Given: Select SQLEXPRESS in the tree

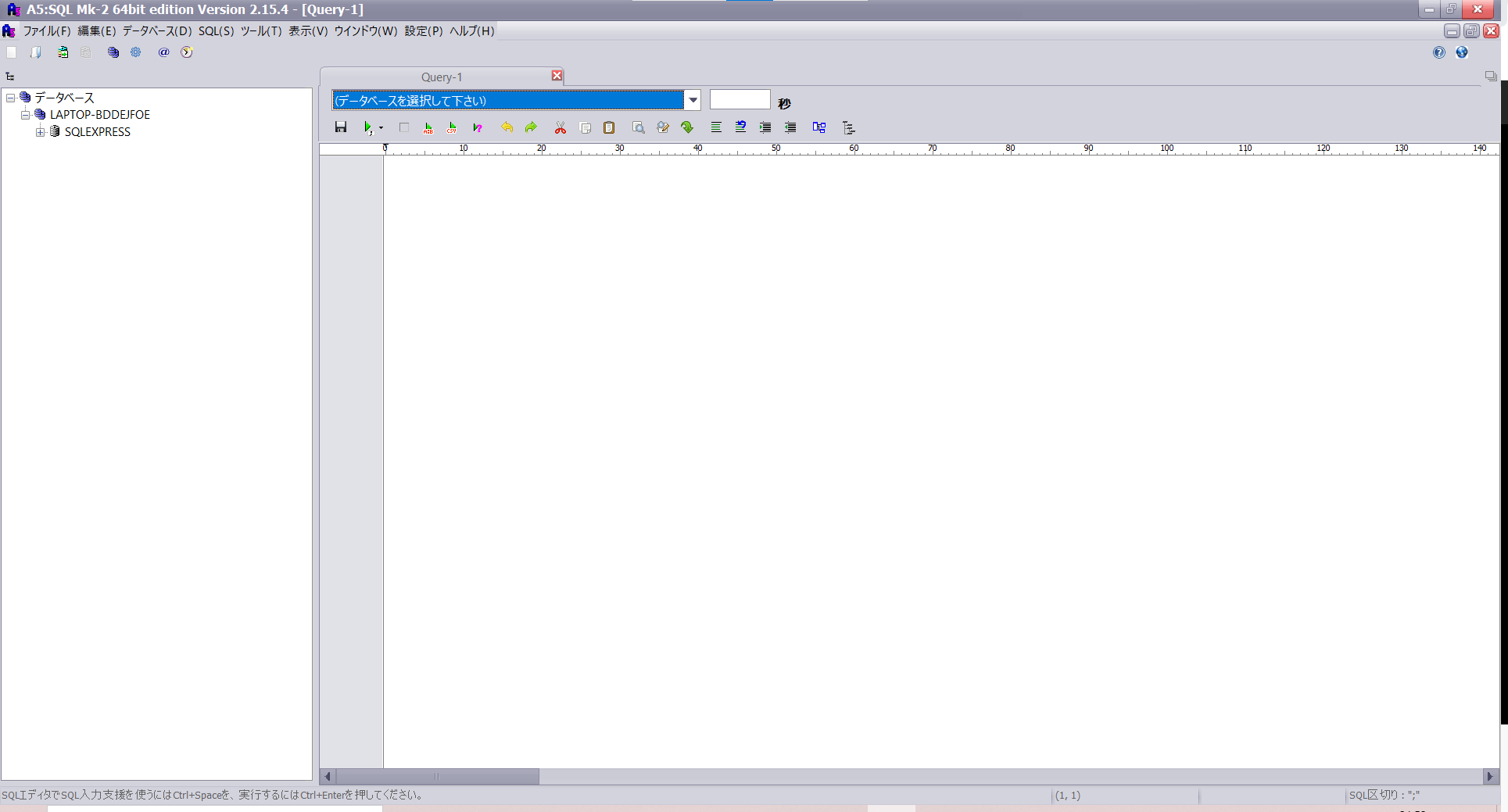Looking at the screenshot, I should coord(98,132).
